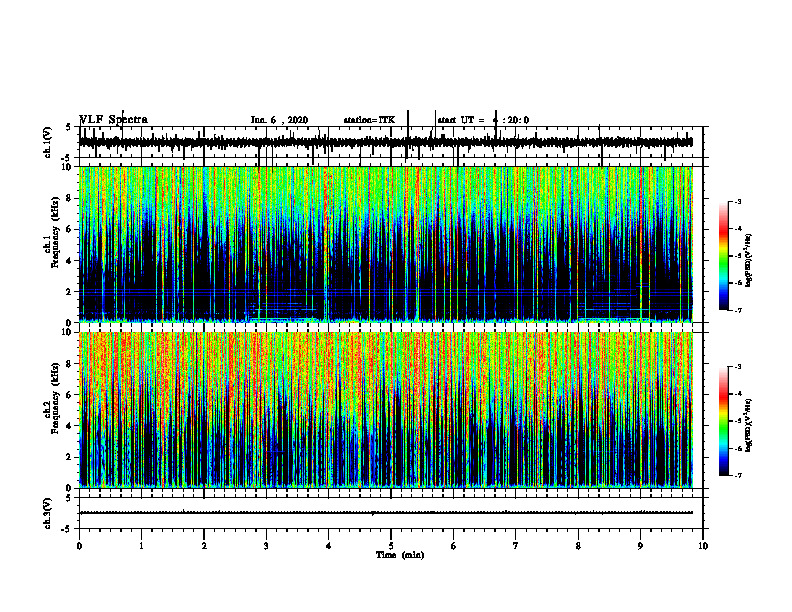This screenshot has width=792, height=612.
Task: Click the "-7" tick on ch.1 color bar
Action: [x=737, y=310]
